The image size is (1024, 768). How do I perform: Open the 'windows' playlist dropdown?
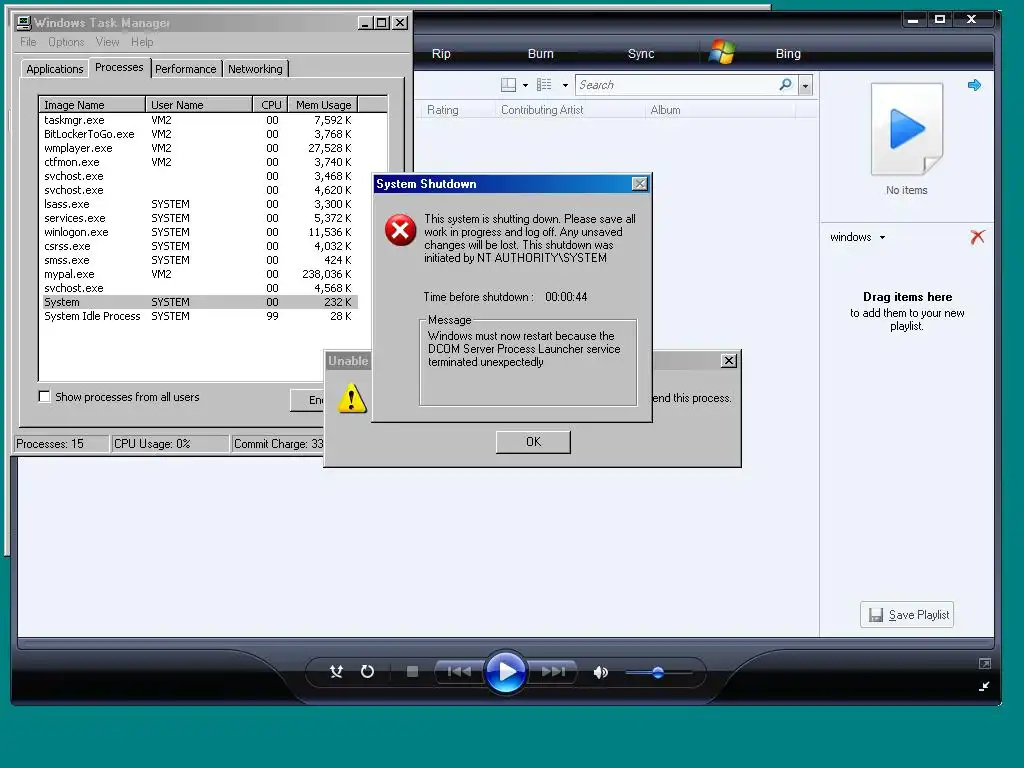click(857, 237)
